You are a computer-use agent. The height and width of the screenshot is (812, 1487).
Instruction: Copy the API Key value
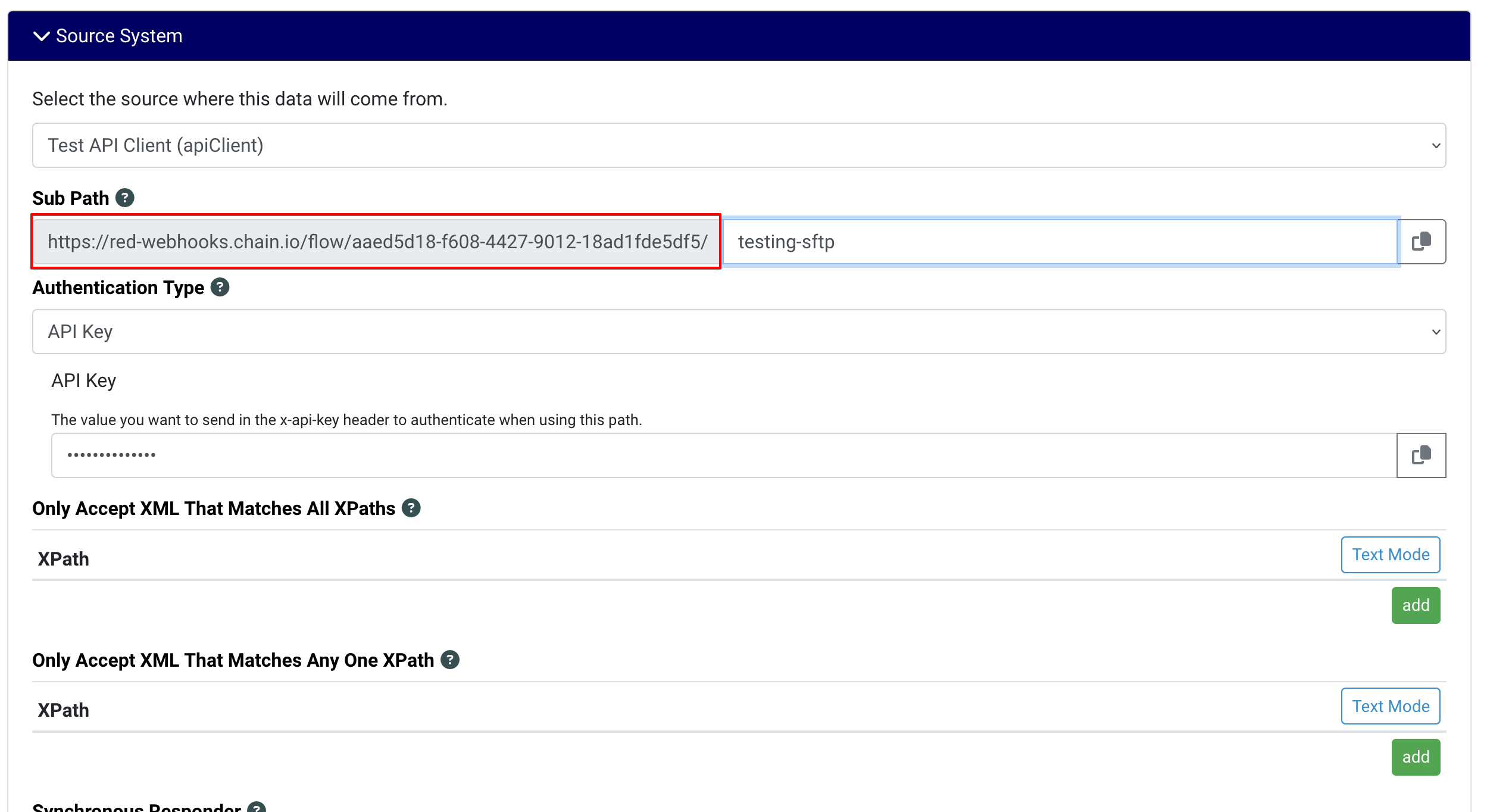[x=1421, y=455]
